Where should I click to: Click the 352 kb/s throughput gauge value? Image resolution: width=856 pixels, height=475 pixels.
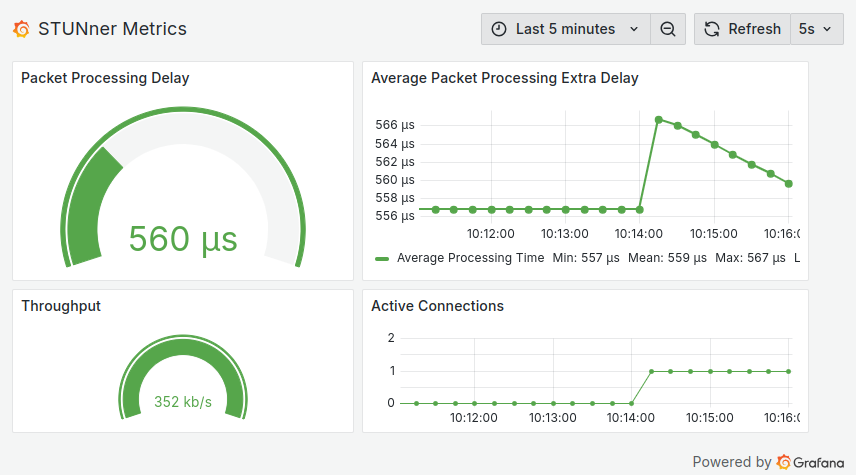click(183, 402)
